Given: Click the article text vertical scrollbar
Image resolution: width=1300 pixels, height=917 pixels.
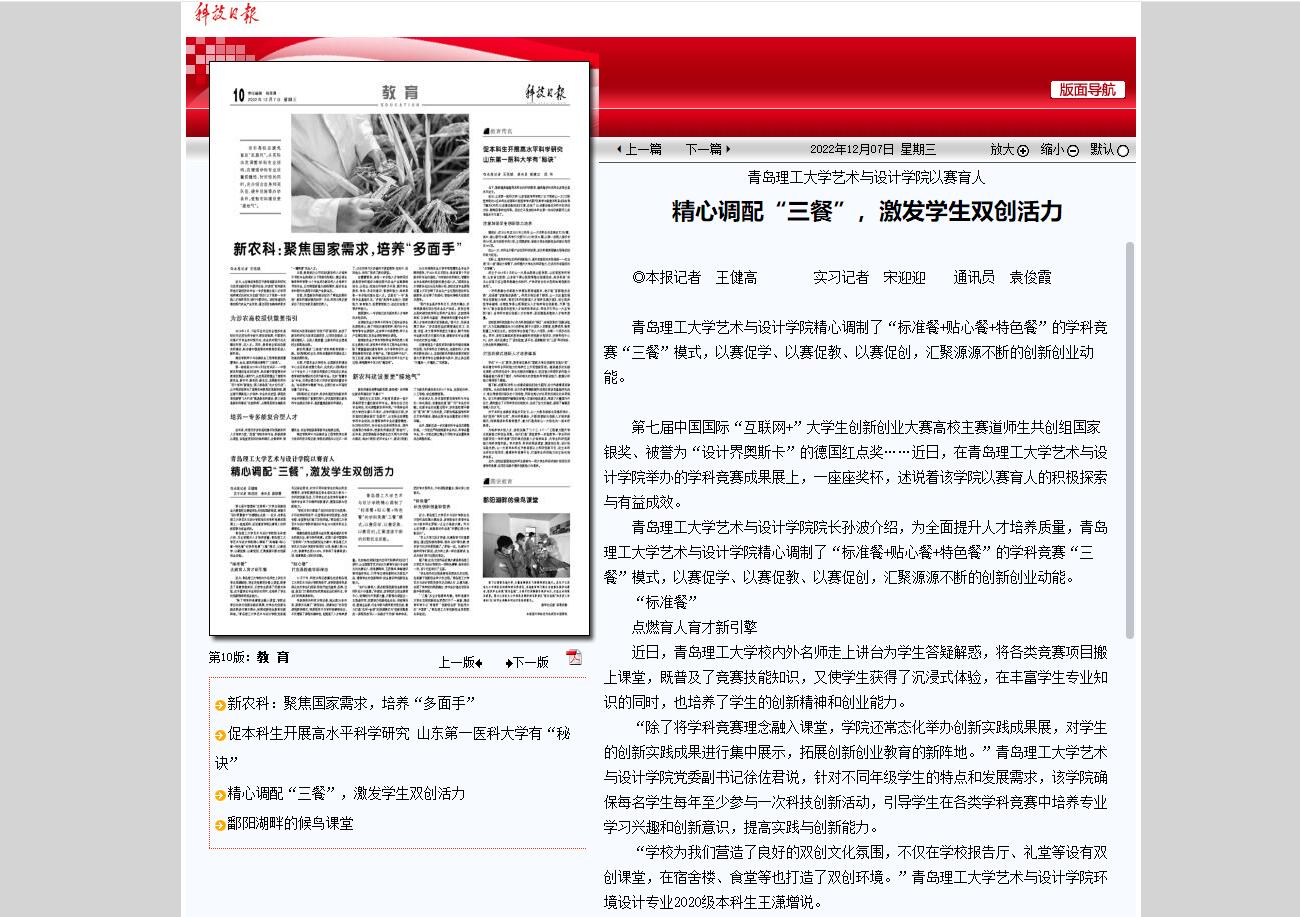Looking at the screenshot, I should click(1130, 440).
